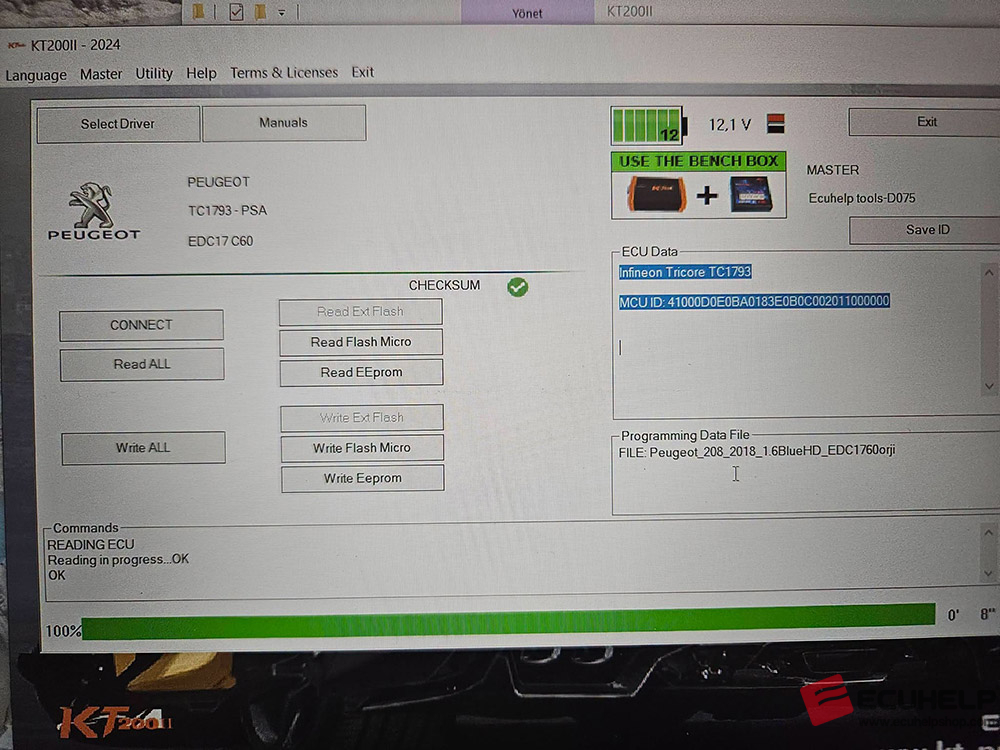
Task: Click 'Reading in progress...OK' log line
Action: (119, 559)
